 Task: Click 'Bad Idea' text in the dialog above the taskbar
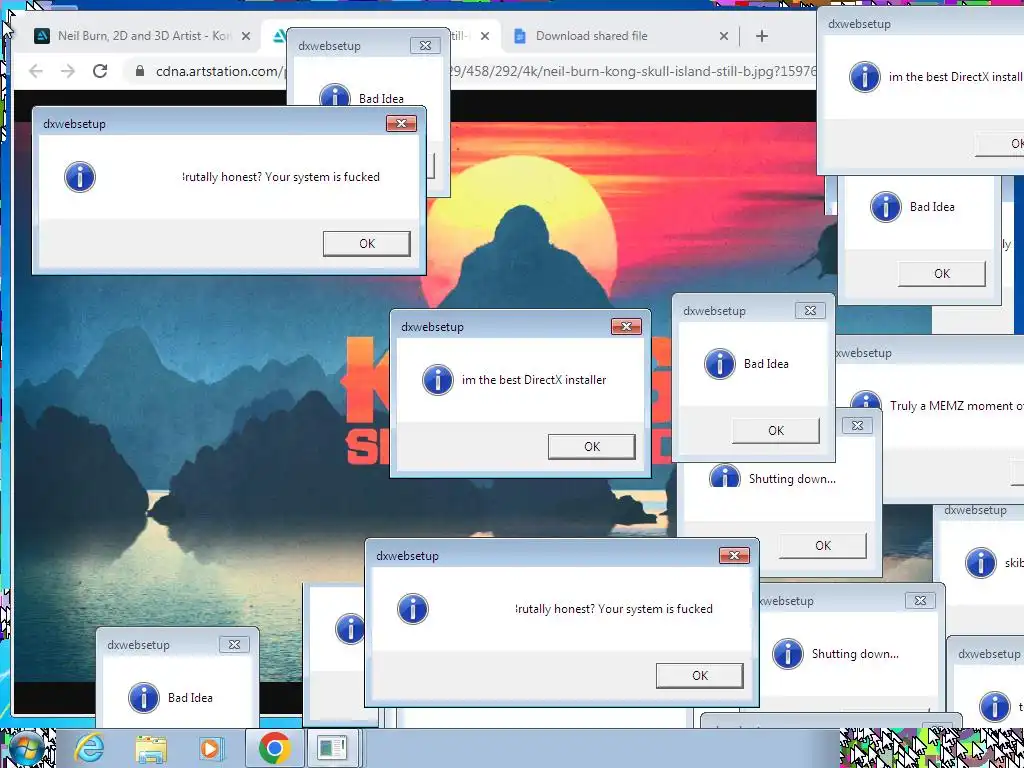(x=190, y=697)
